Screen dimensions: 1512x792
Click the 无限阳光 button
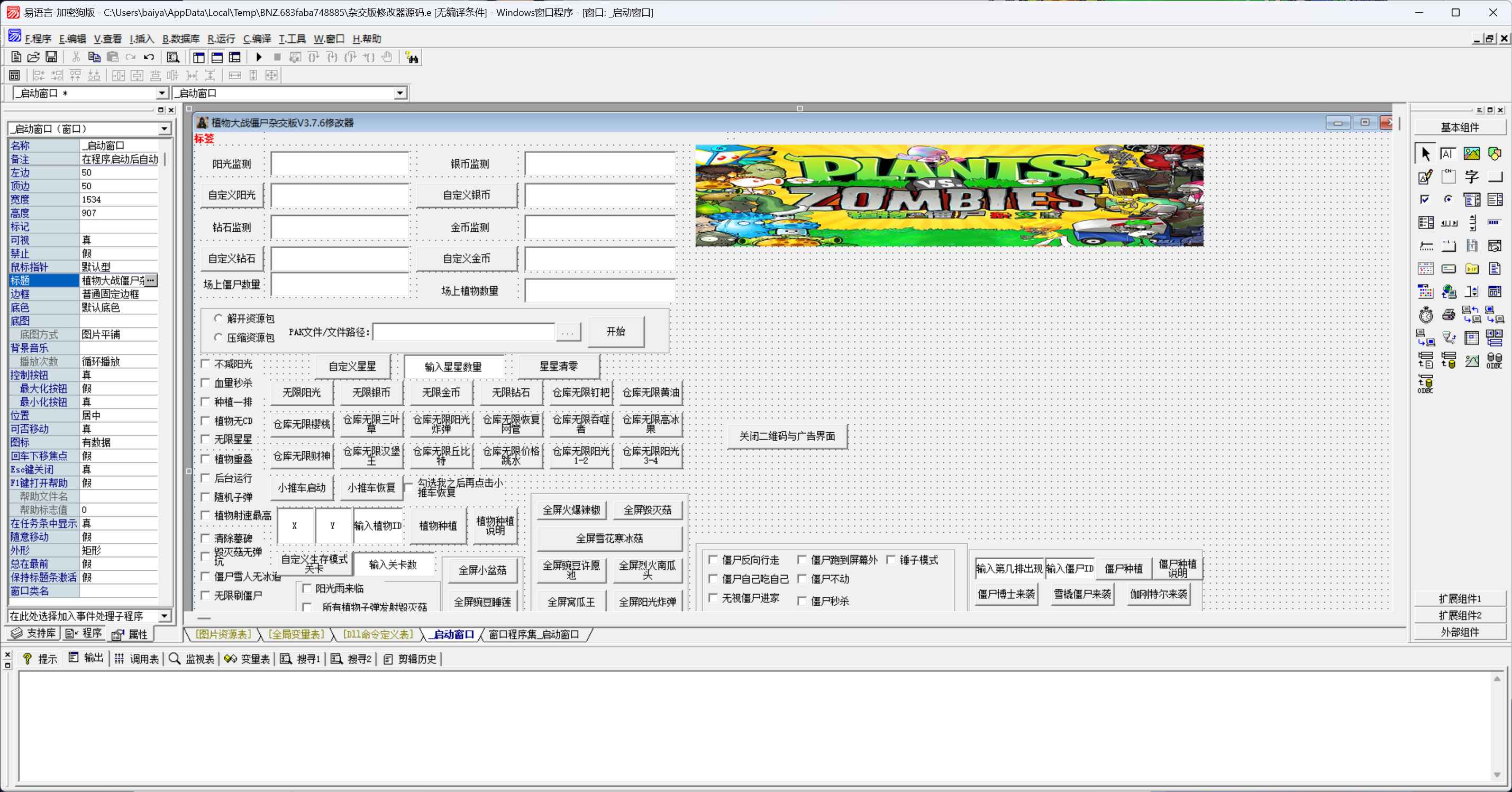[302, 393]
